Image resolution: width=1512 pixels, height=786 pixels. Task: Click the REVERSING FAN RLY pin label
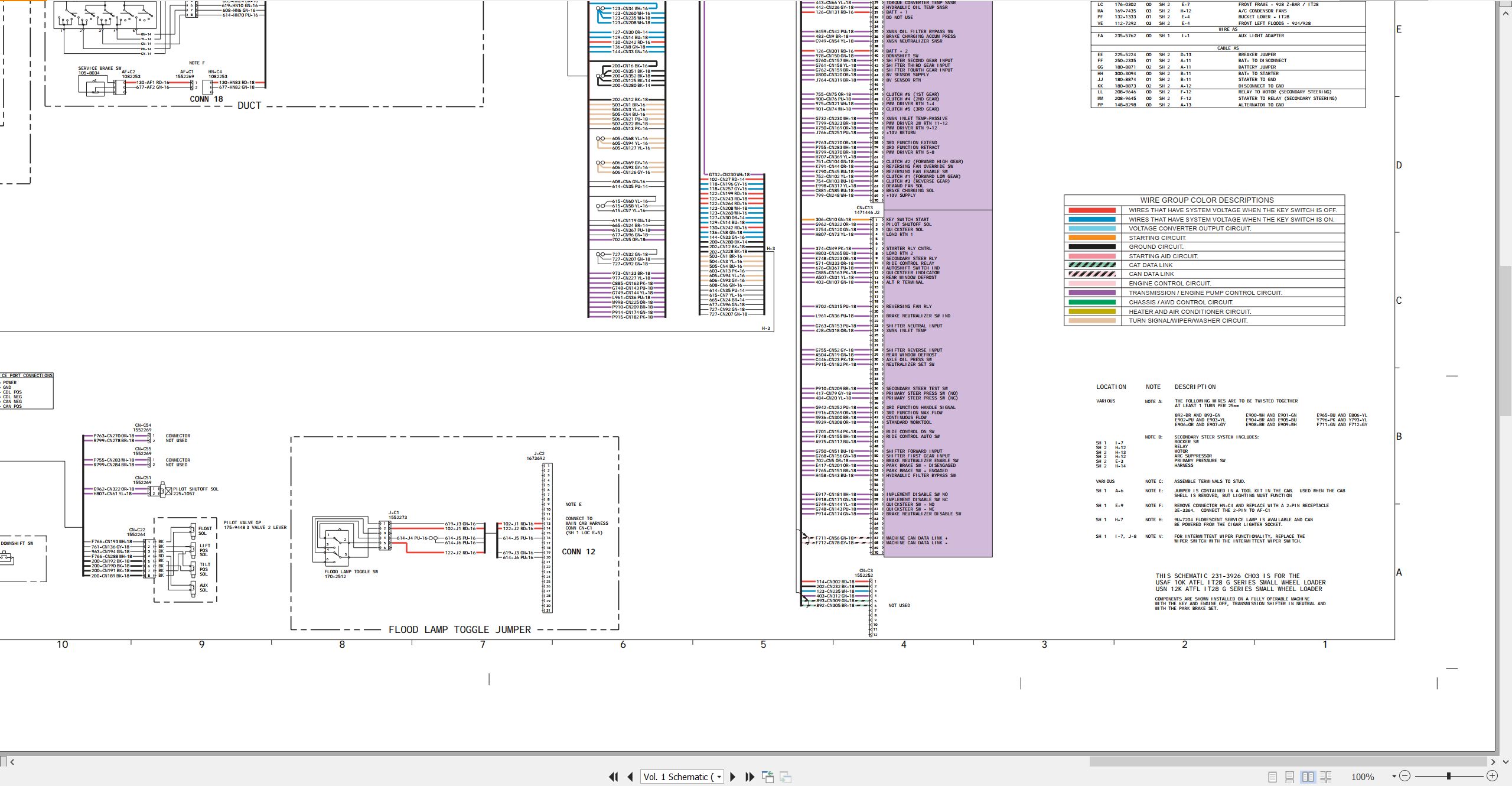tap(909, 306)
